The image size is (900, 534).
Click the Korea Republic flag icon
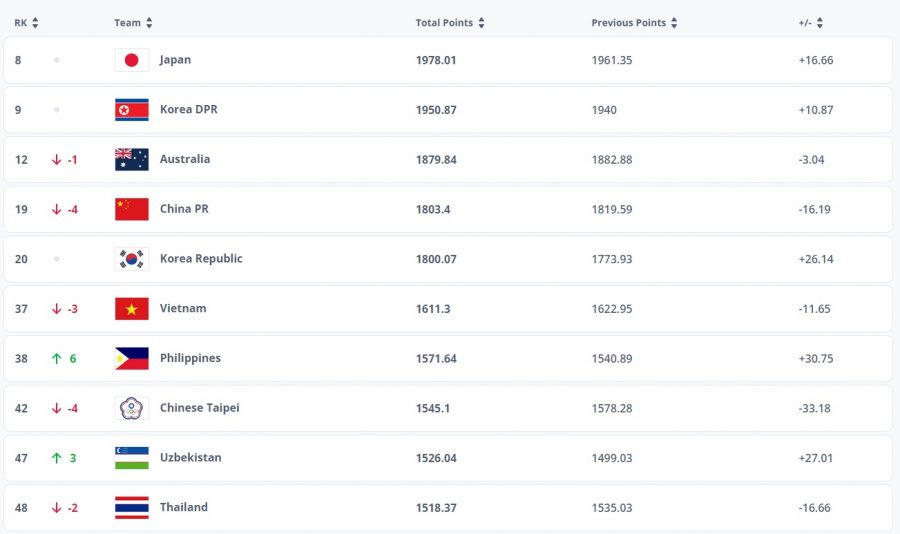pos(131,259)
